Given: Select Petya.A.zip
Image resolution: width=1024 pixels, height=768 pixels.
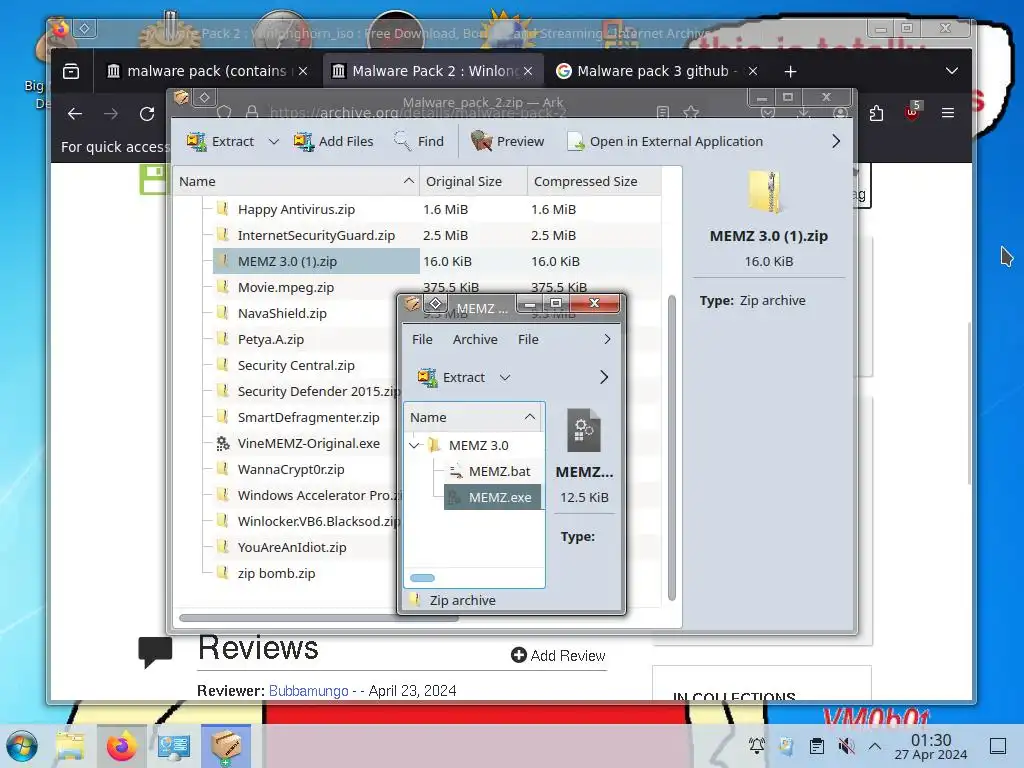Looking at the screenshot, I should tap(270, 340).
